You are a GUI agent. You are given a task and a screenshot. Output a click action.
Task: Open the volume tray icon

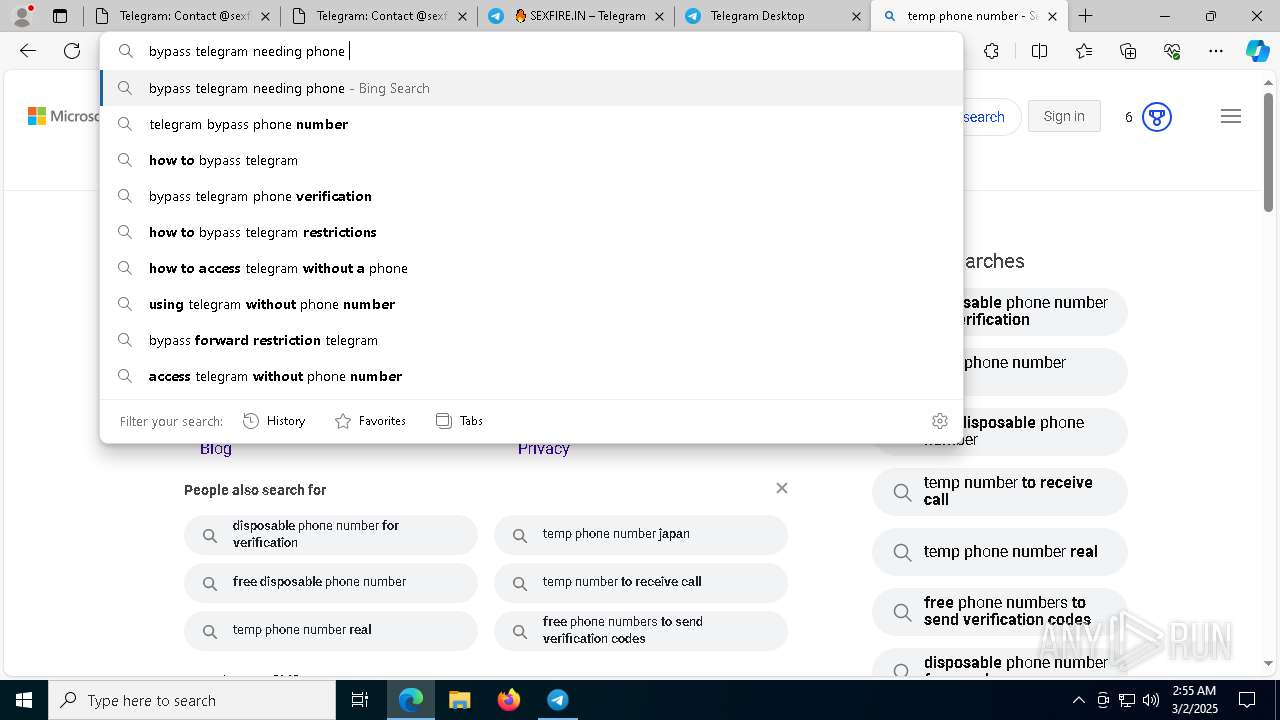(1150, 700)
